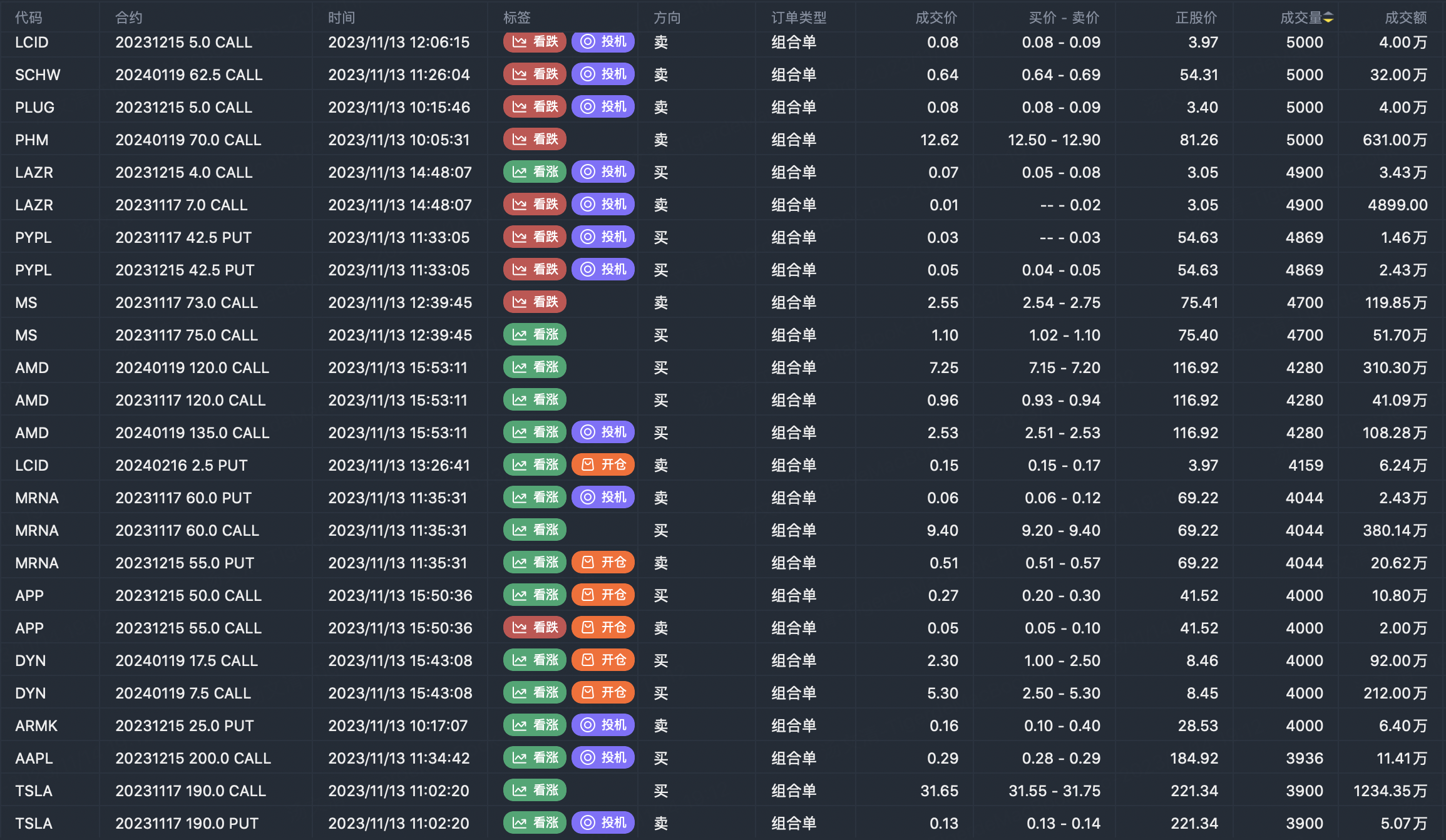
Task: Click the 看跌 tag on PHM row
Action: click(x=535, y=140)
